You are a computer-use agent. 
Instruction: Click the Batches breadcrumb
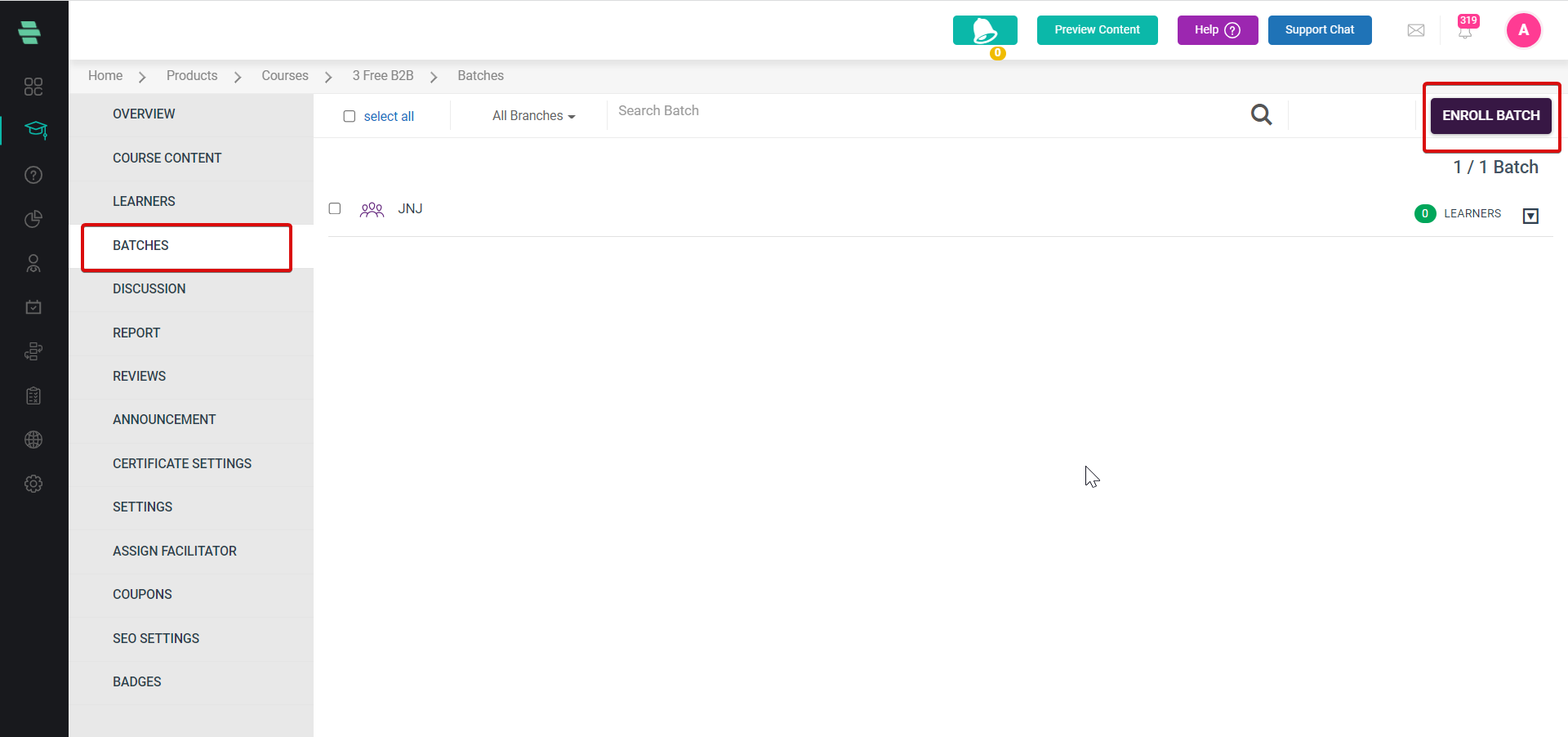[480, 76]
